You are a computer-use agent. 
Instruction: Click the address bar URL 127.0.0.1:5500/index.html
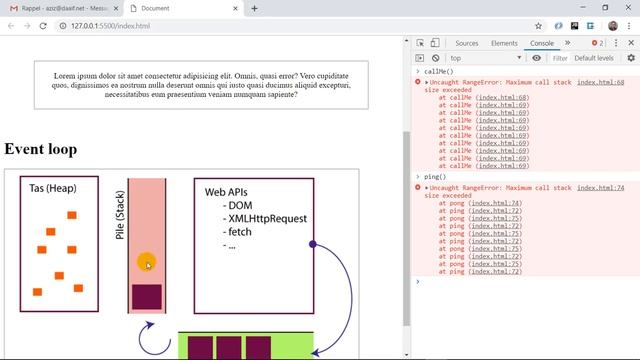111,26
